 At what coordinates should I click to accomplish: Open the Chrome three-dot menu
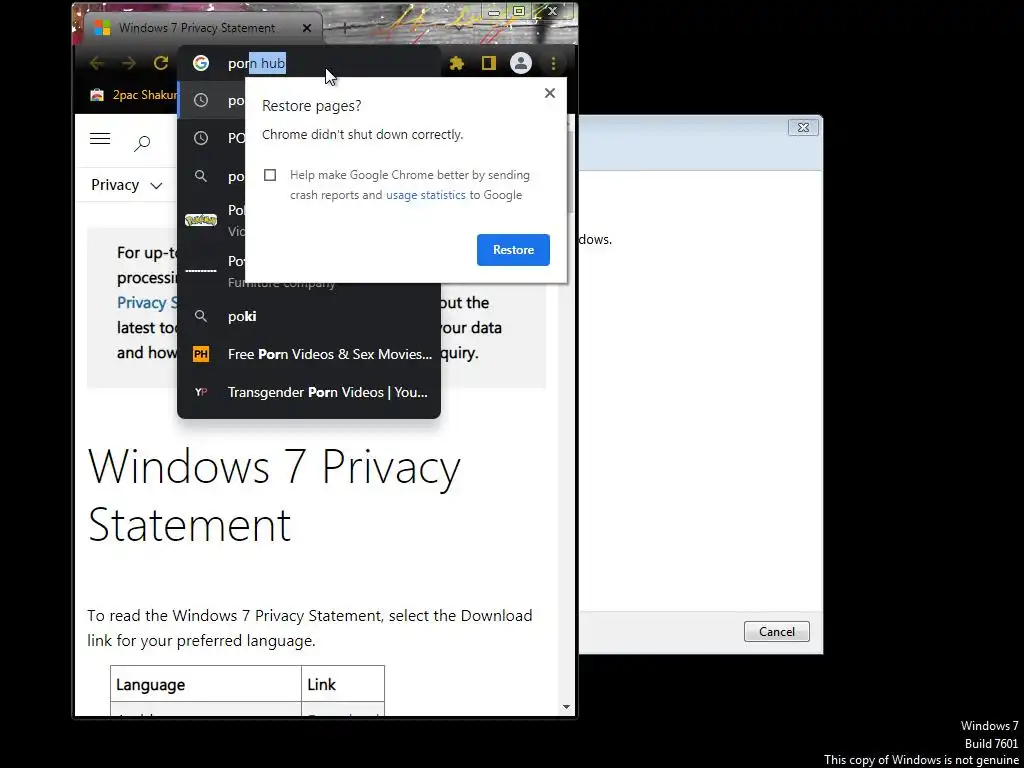(x=553, y=63)
